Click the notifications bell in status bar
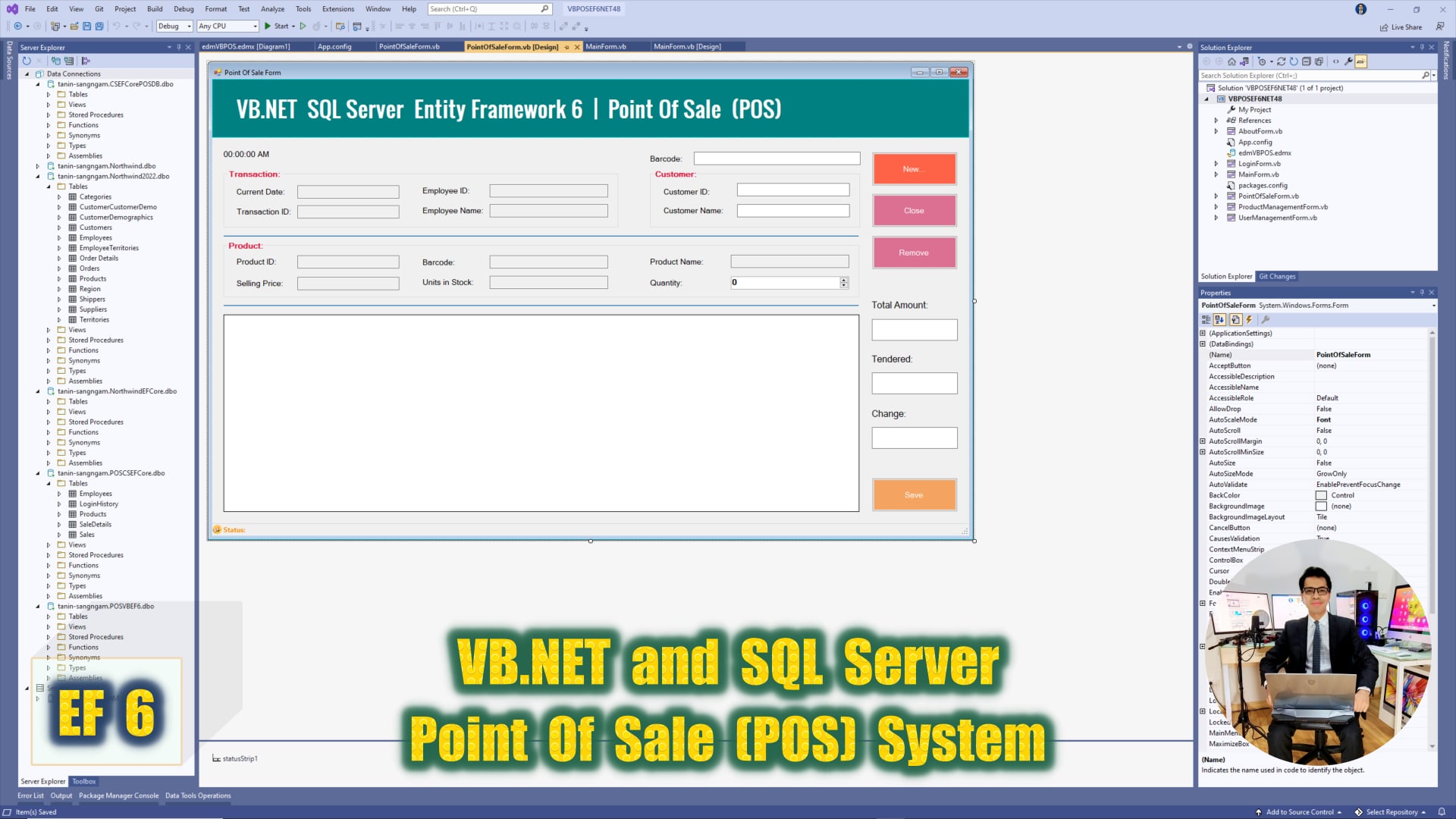The height and width of the screenshot is (819, 1456). [x=1442, y=811]
